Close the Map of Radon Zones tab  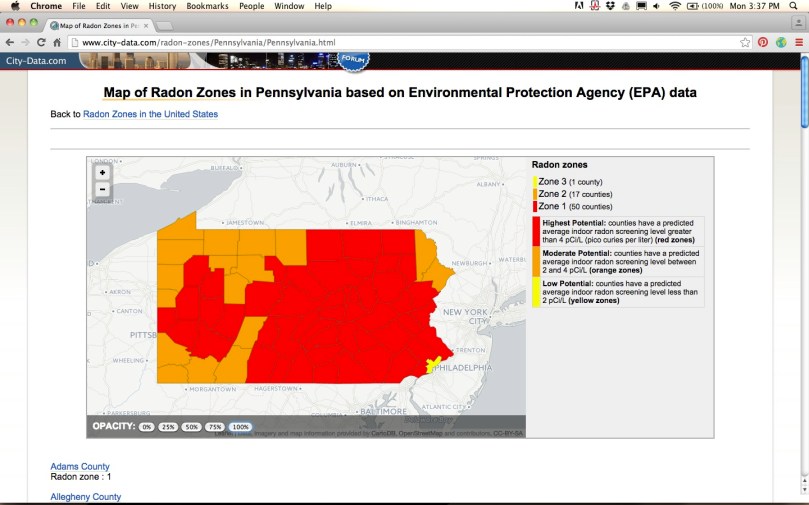146,25
